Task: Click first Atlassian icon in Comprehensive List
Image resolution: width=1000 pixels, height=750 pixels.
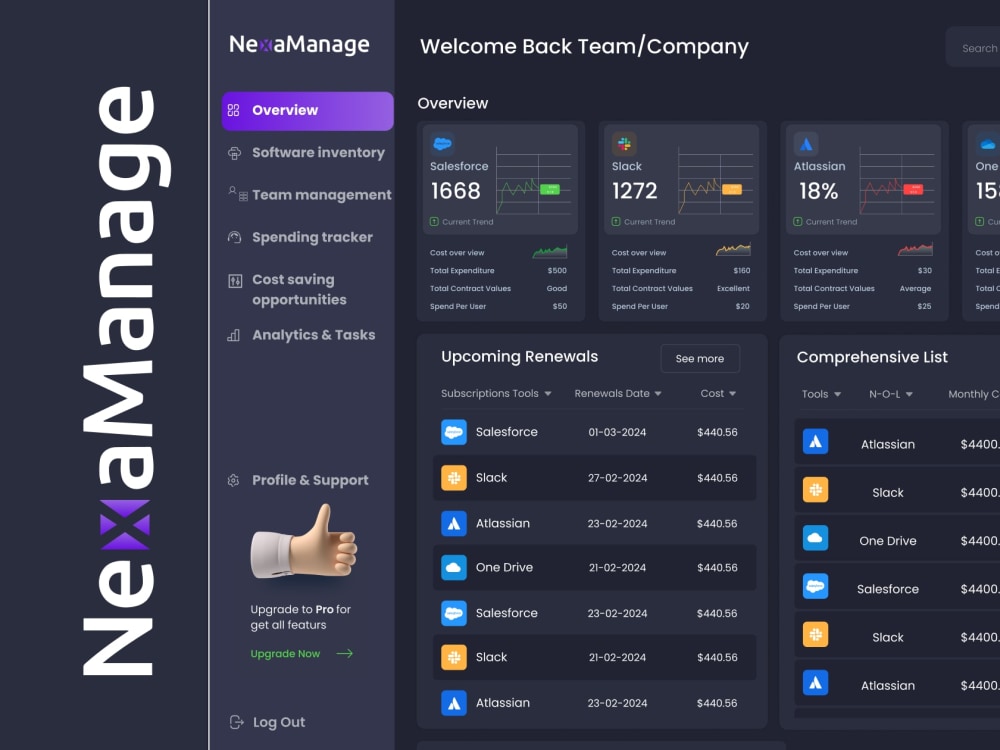Action: [x=815, y=441]
